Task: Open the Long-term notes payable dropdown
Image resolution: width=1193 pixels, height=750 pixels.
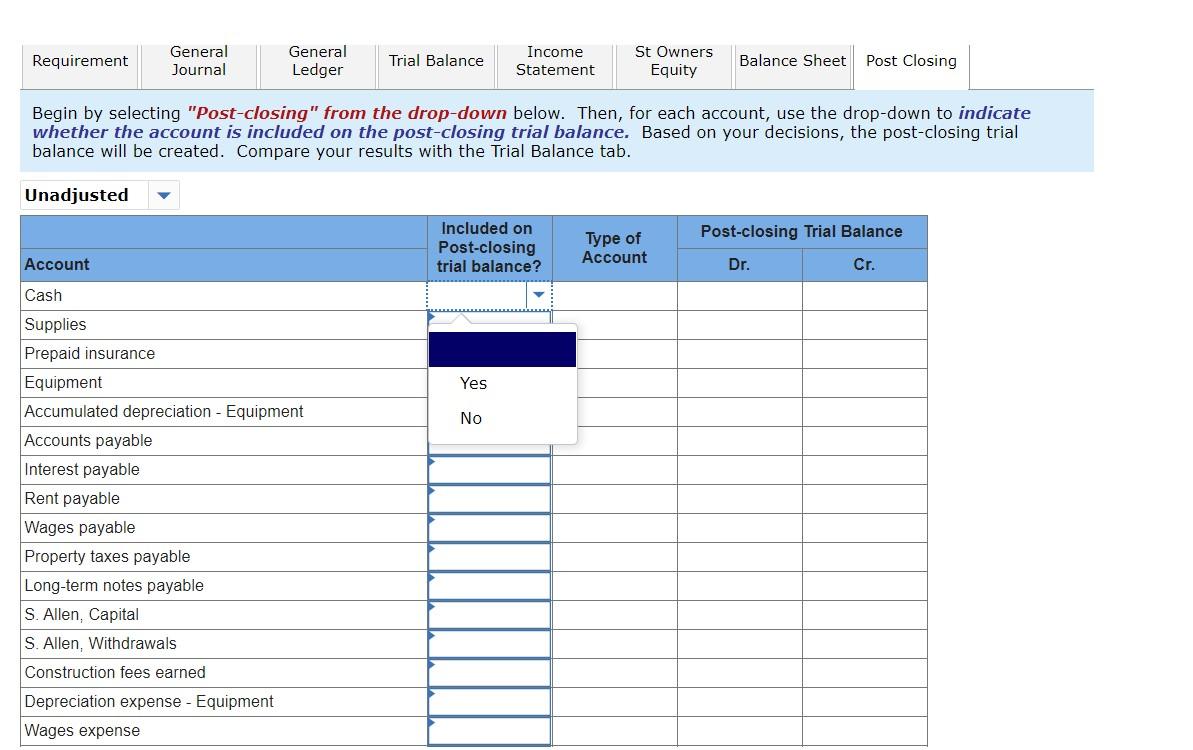Action: click(x=489, y=585)
